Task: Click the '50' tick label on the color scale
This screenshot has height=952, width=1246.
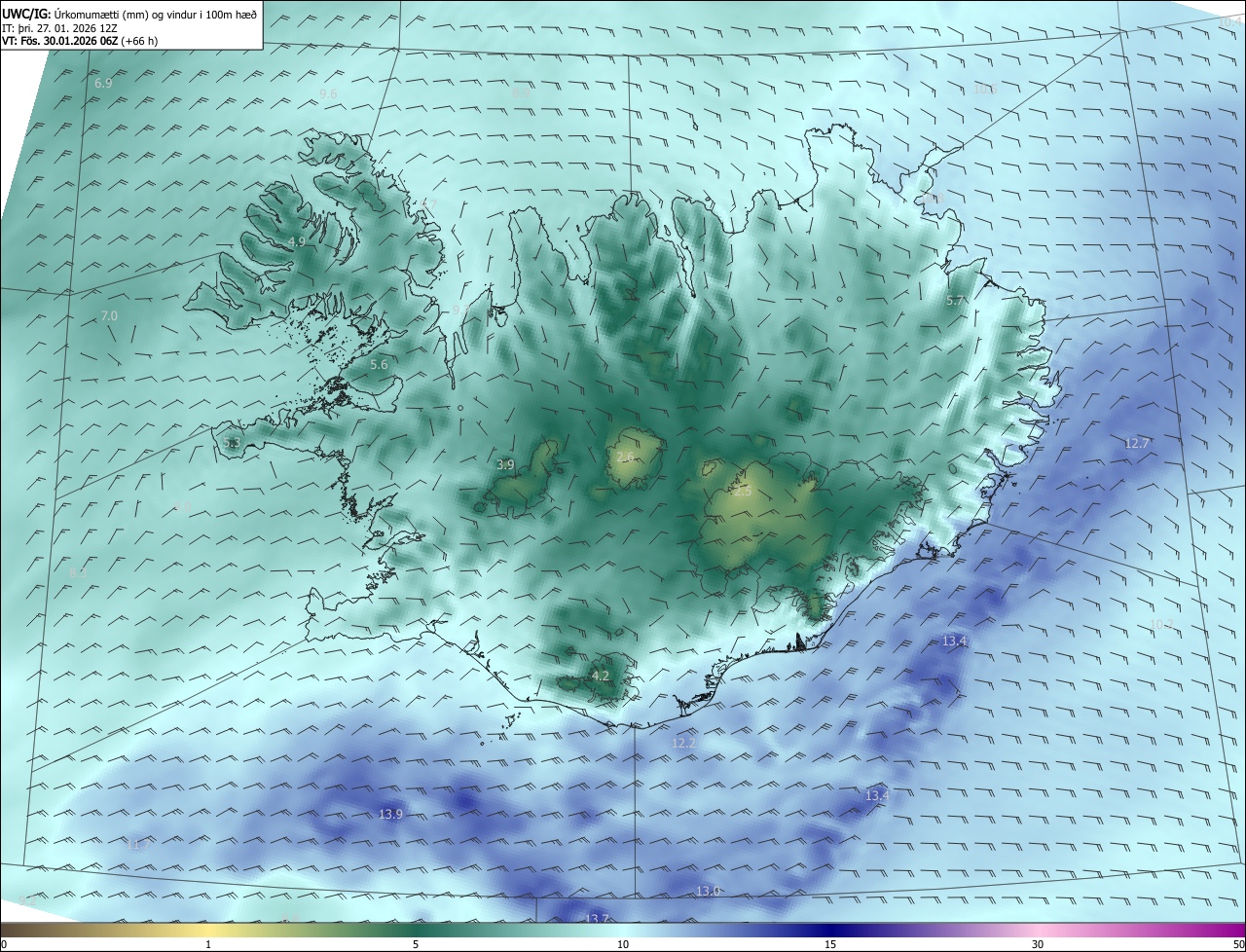Action: point(1238,944)
